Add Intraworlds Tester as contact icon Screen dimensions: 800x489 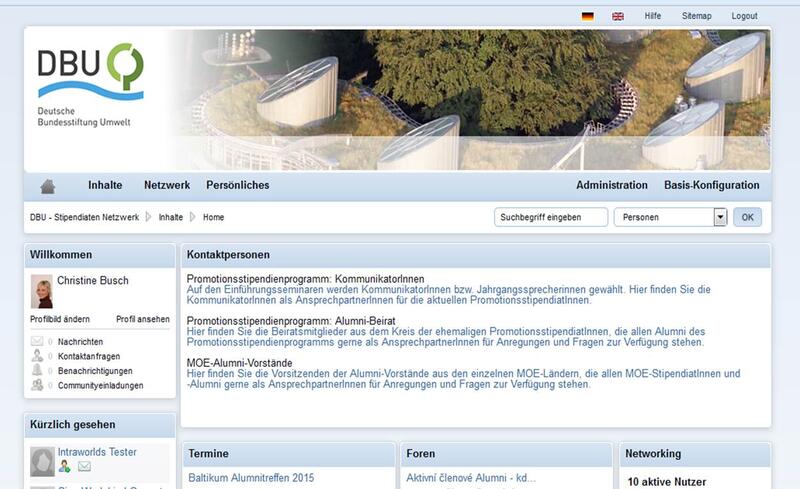click(x=65, y=466)
